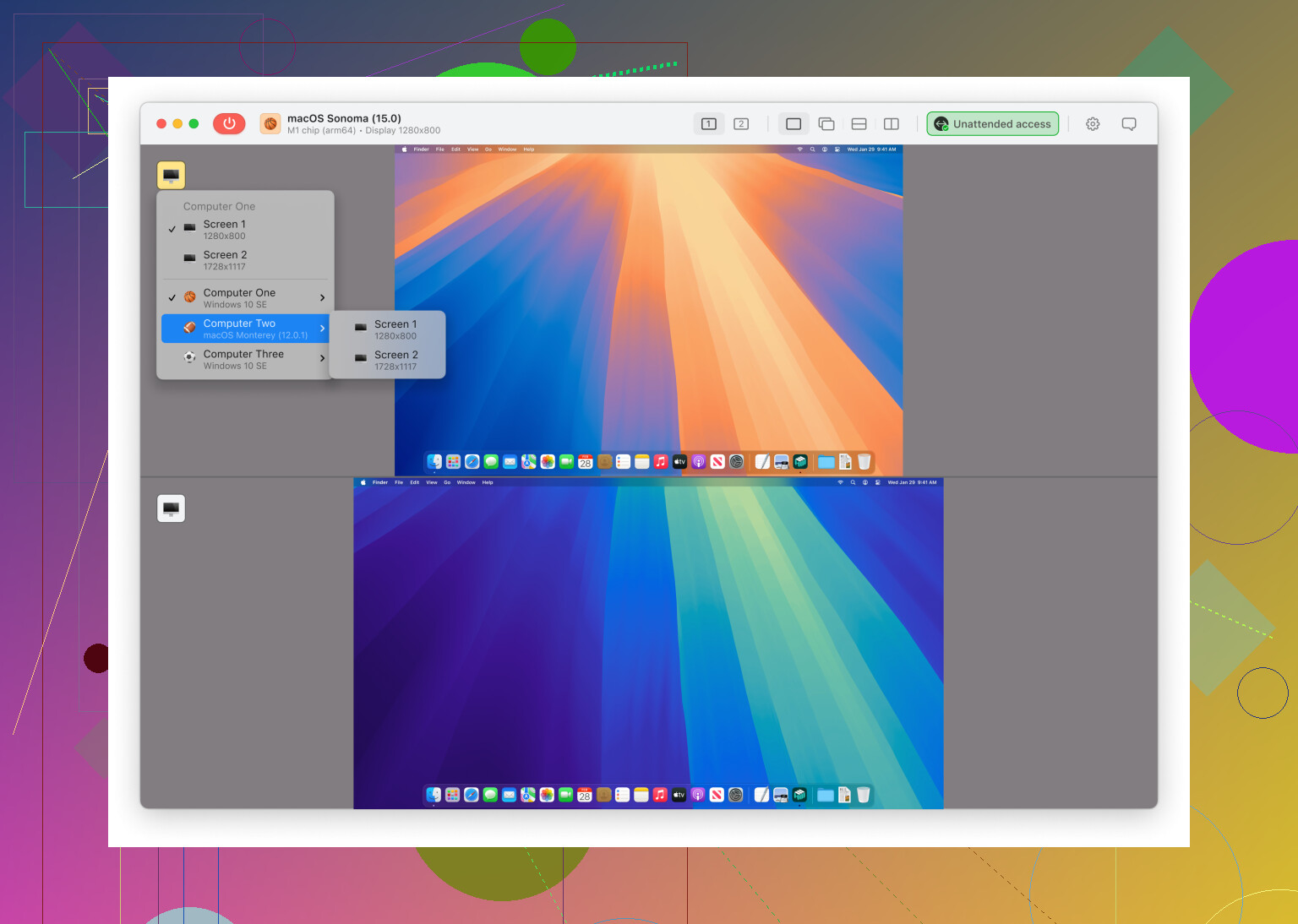Open Reminders in the lower pane's dock
Image resolution: width=1298 pixels, height=924 pixels.
click(x=622, y=794)
